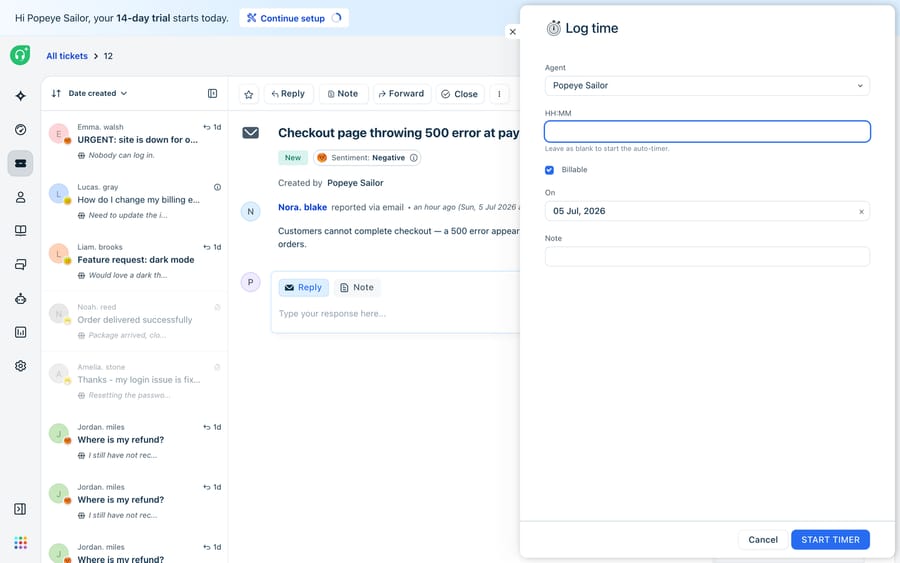Open the Analytics chart icon in sidebar
The width and height of the screenshot is (900, 563).
(x=21, y=332)
